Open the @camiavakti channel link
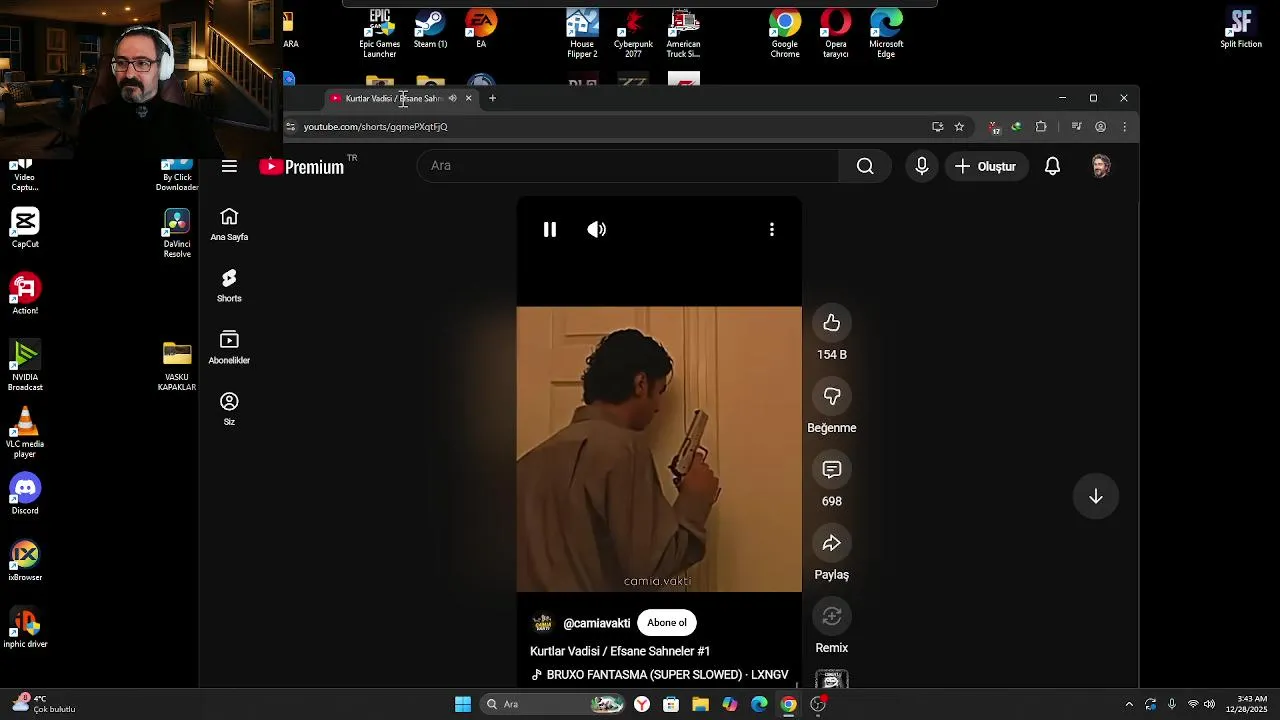This screenshot has height=720, width=1280. 597,623
